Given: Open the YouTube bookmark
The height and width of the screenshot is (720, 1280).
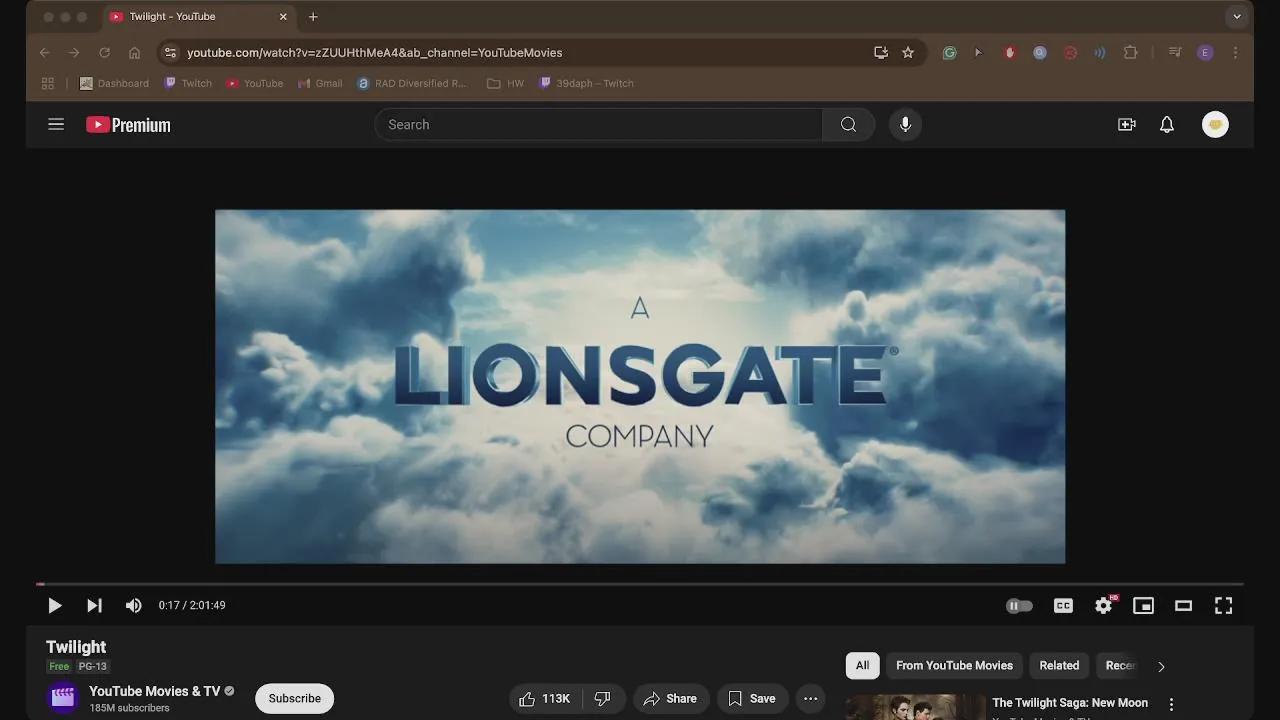Looking at the screenshot, I should click(255, 83).
